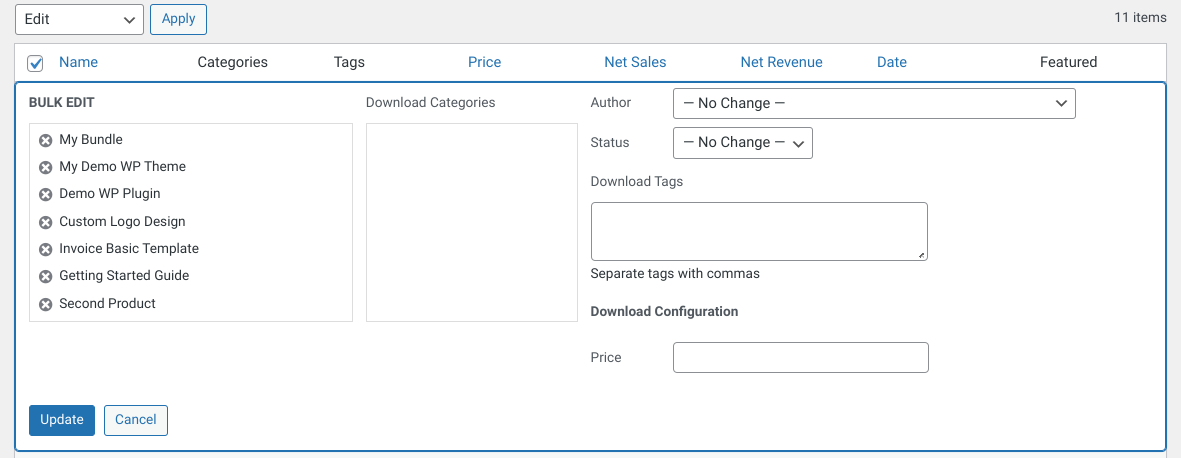Remove My Demo WP Theme from bulk edit
The width and height of the screenshot is (1181, 458).
[45, 167]
